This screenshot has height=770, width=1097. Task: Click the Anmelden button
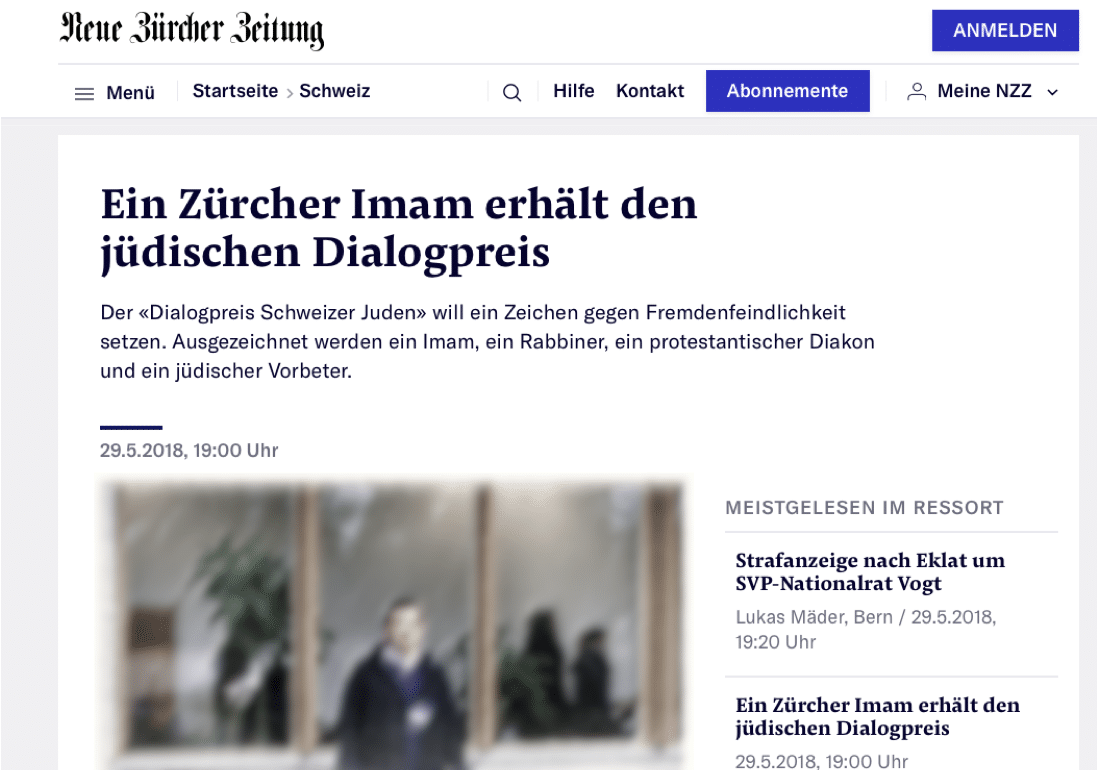click(x=1005, y=31)
